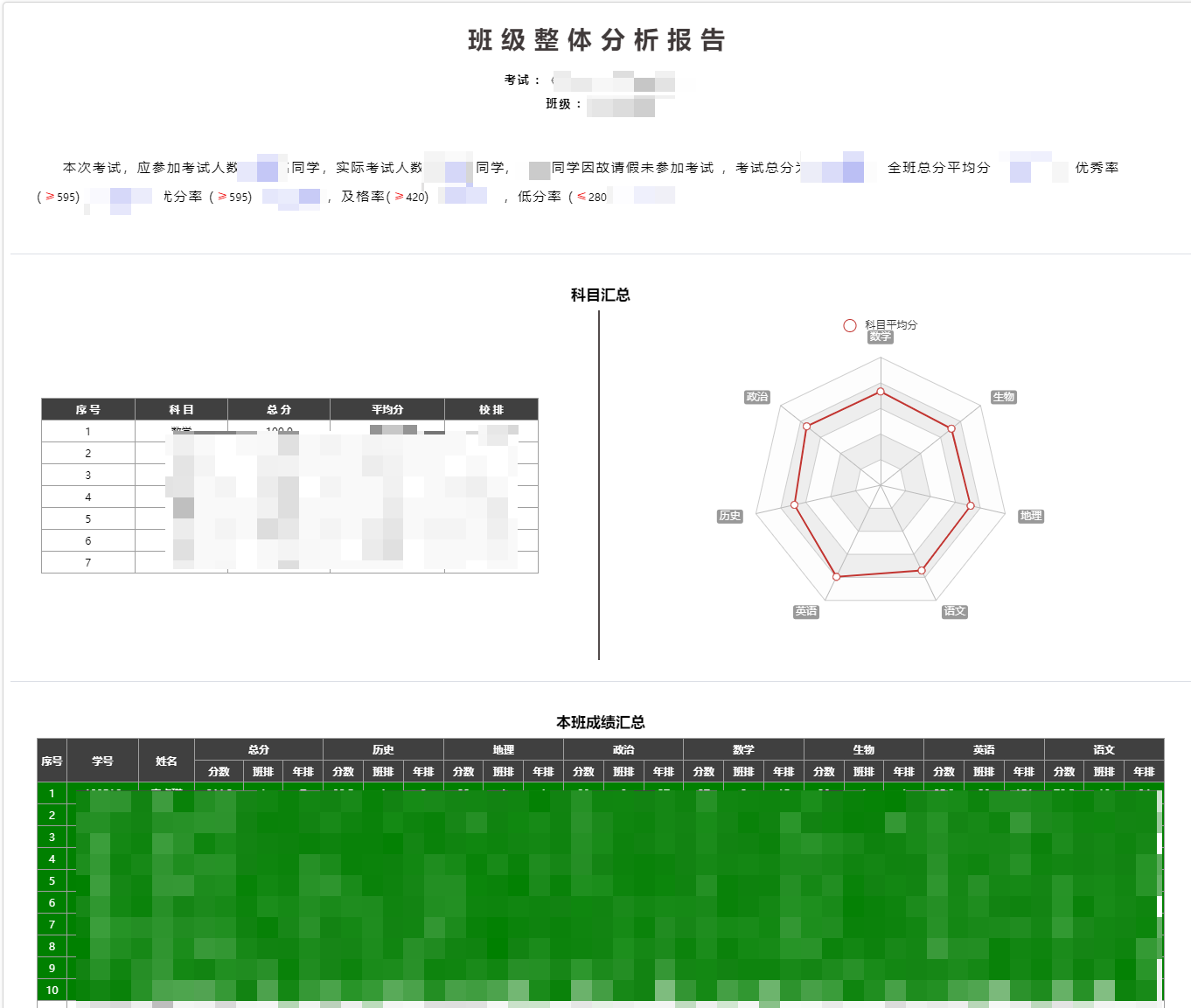The width and height of the screenshot is (1191, 1008).
Task: Select the radar data point on 历史 axis
Action: 794,504
